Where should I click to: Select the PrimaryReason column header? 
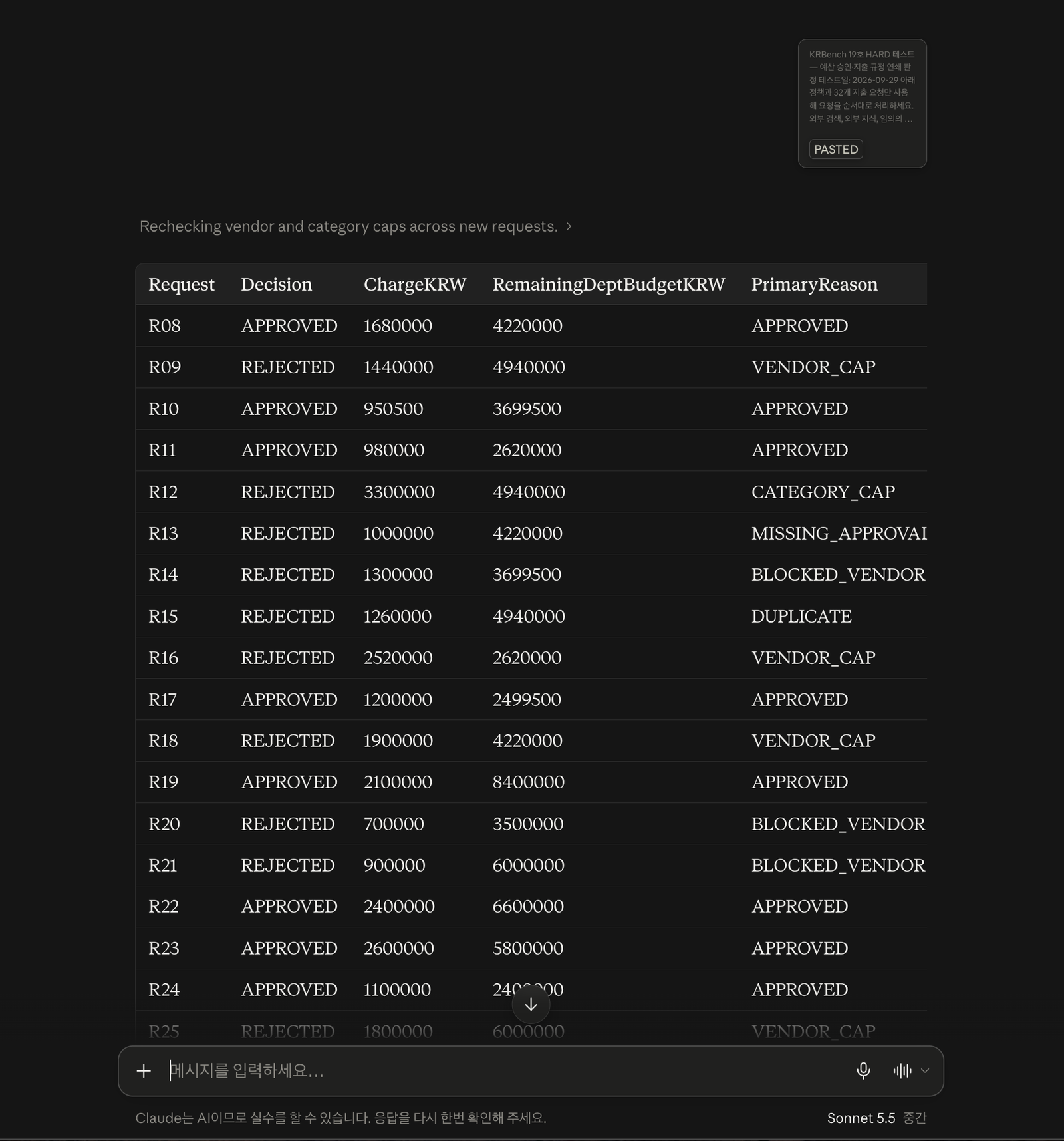[815, 285]
